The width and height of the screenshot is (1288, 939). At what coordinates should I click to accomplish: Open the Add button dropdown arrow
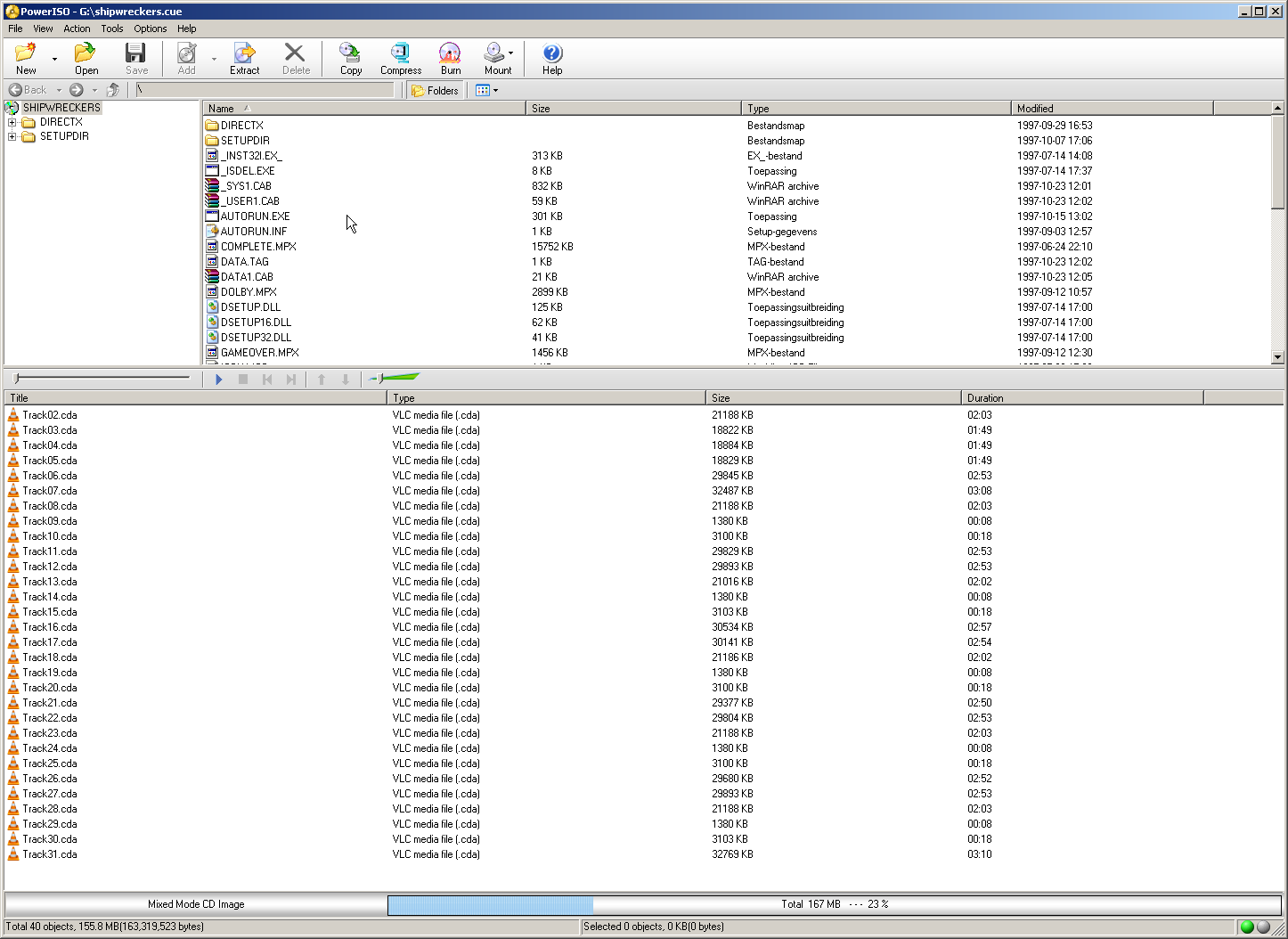point(214,60)
